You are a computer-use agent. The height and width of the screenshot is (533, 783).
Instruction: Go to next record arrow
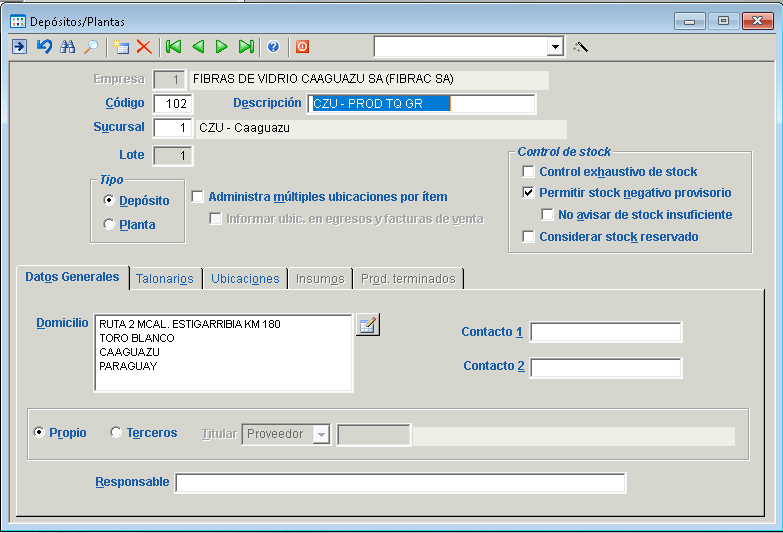click(x=222, y=47)
